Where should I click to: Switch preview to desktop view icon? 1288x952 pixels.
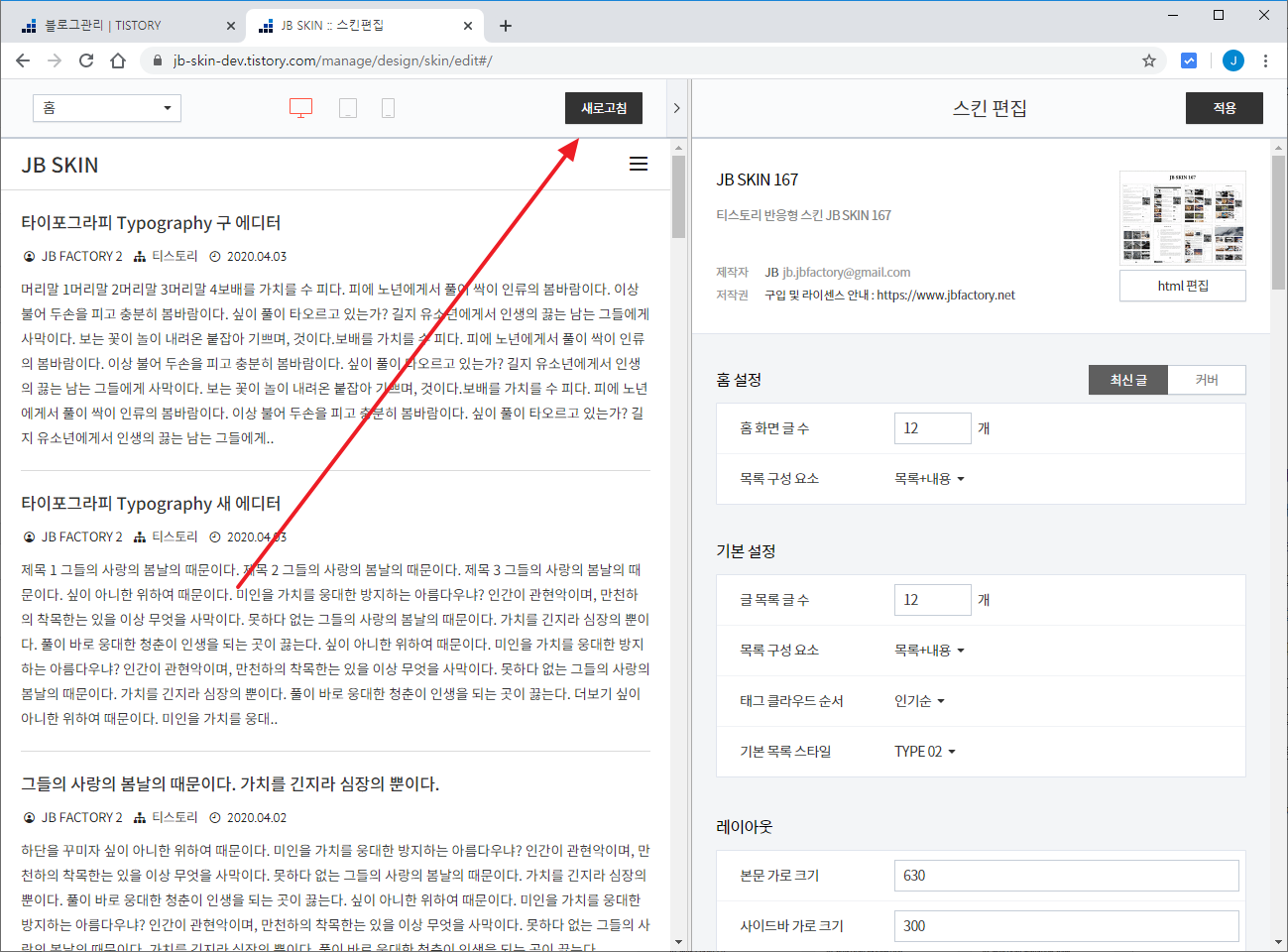click(x=300, y=108)
